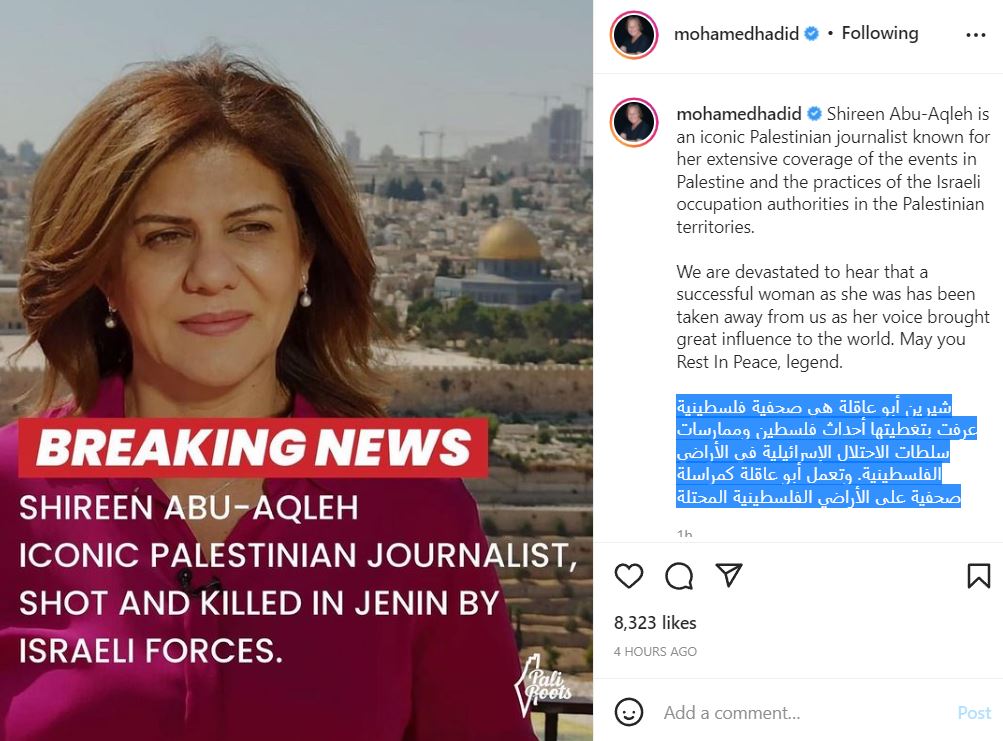The width and height of the screenshot is (1003, 741).
Task: Save the post with the bookmark icon
Action: (x=979, y=576)
